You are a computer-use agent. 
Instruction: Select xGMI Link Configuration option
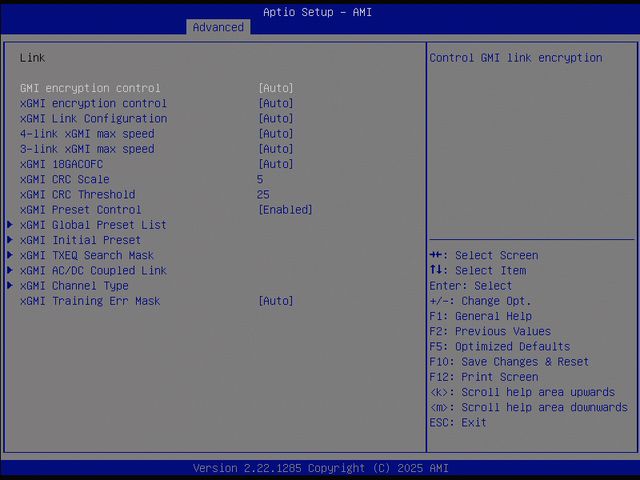[x=93, y=118]
